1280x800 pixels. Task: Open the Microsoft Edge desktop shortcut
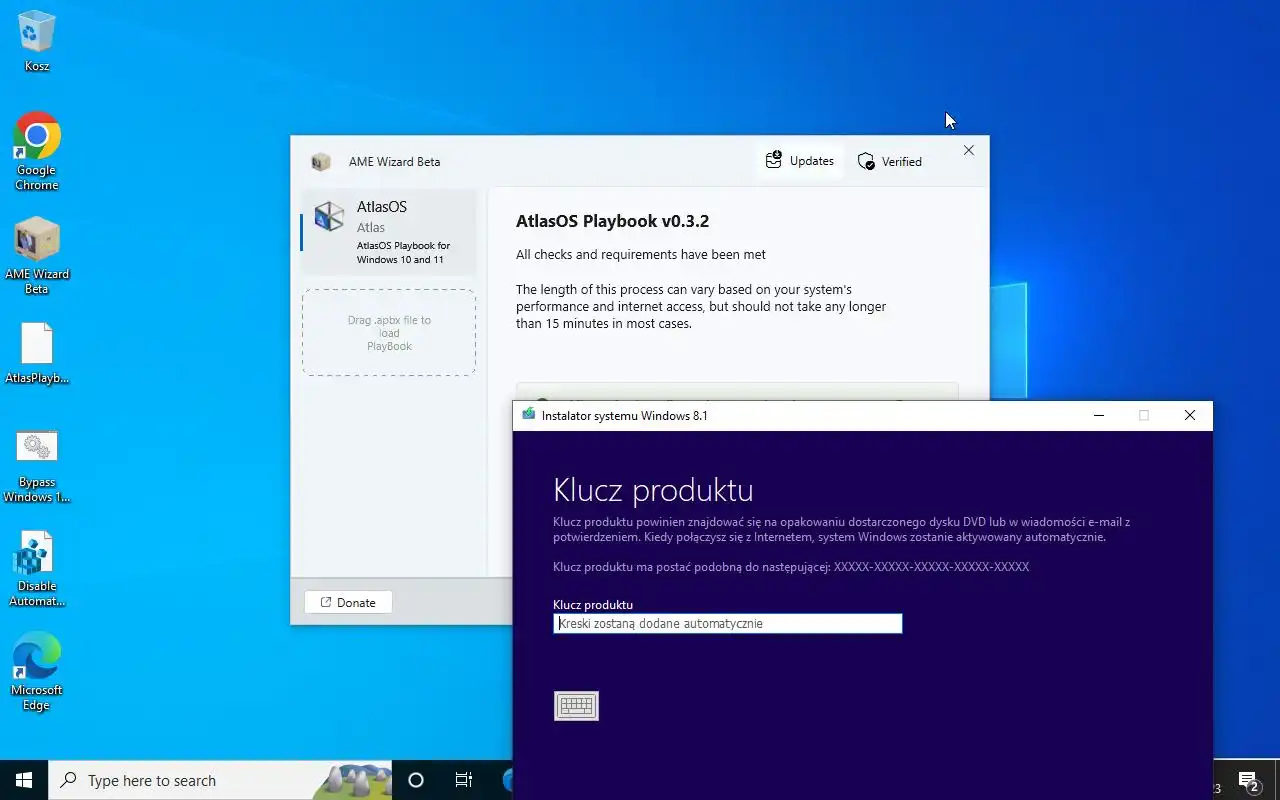click(37, 672)
